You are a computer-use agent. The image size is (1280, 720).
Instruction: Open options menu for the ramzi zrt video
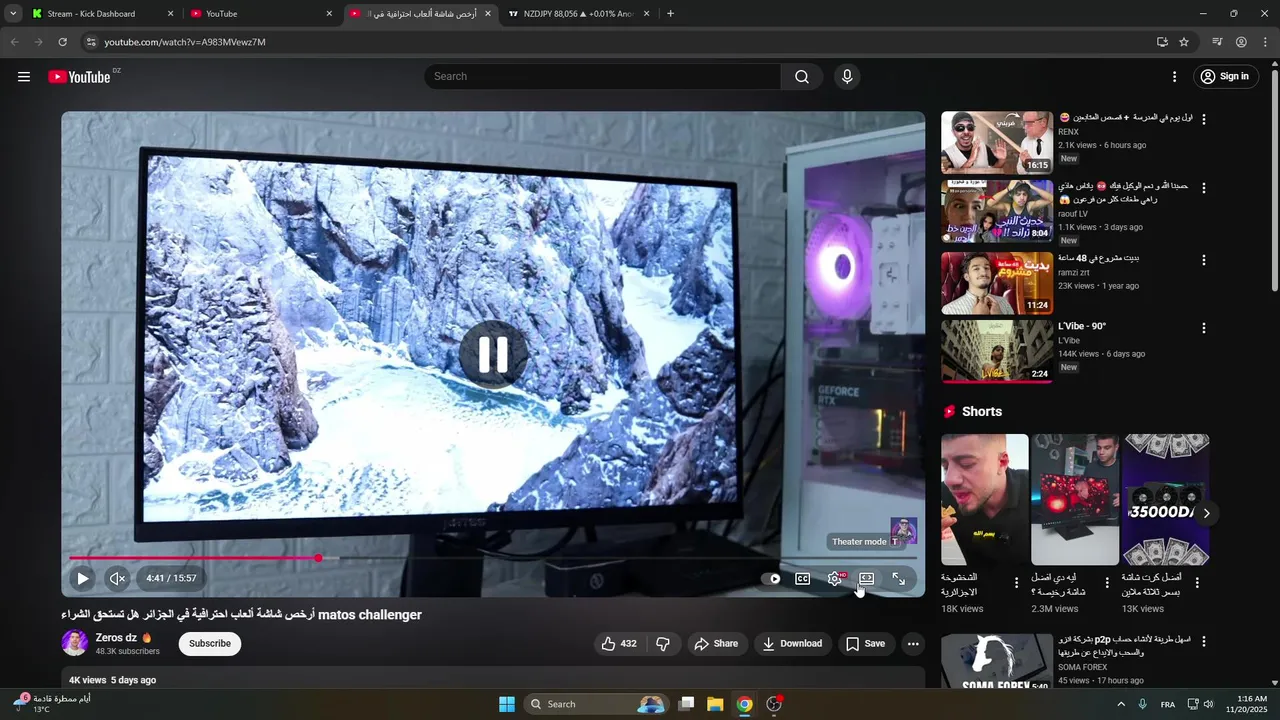1204,260
